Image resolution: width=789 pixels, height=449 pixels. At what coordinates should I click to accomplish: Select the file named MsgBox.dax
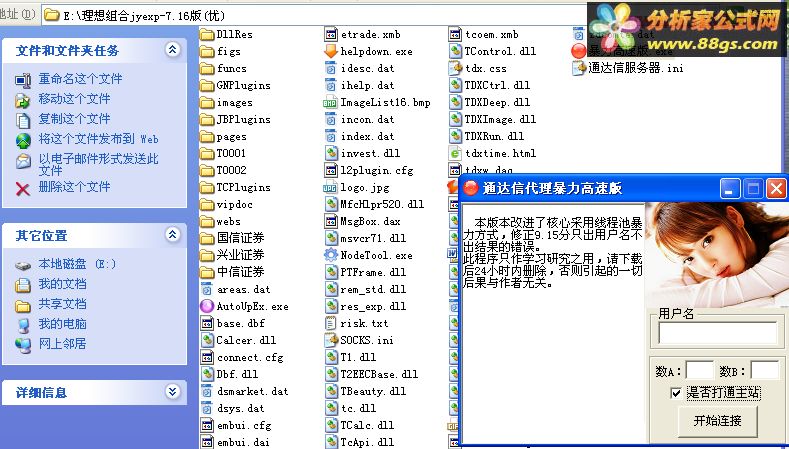pos(370,221)
